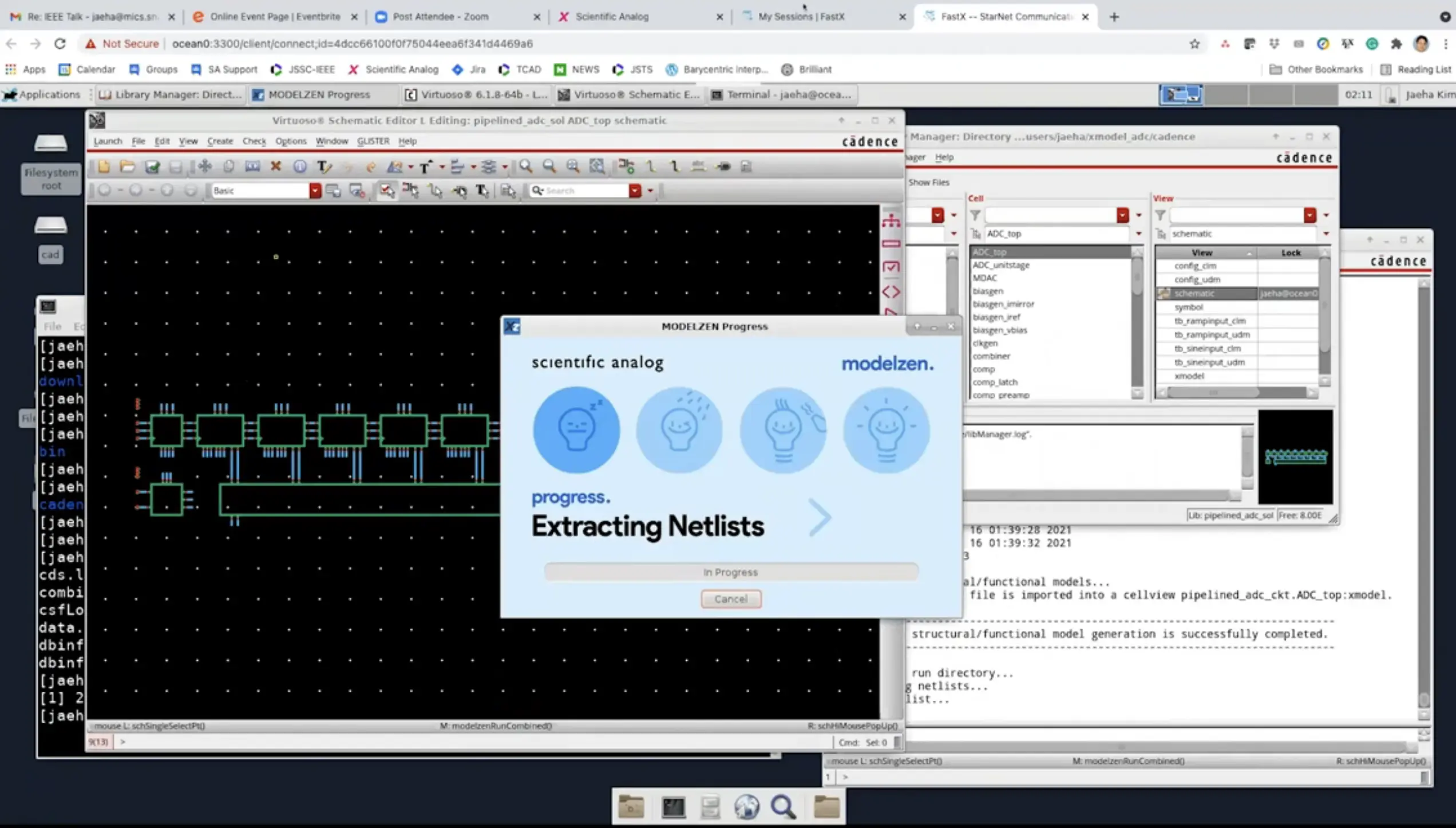This screenshot has width=1456, height=828.
Task: Click the Copy tool icon in schematic toolbar
Action: tap(228, 166)
